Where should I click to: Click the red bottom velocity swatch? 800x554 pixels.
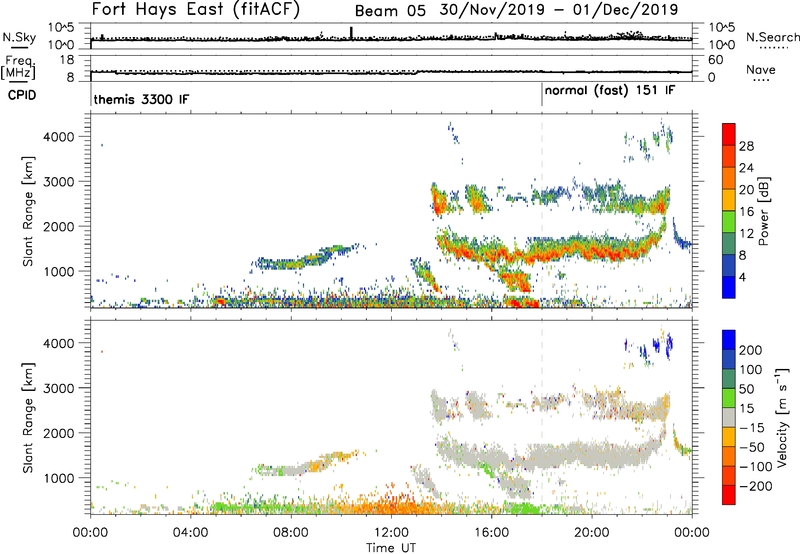point(729,495)
